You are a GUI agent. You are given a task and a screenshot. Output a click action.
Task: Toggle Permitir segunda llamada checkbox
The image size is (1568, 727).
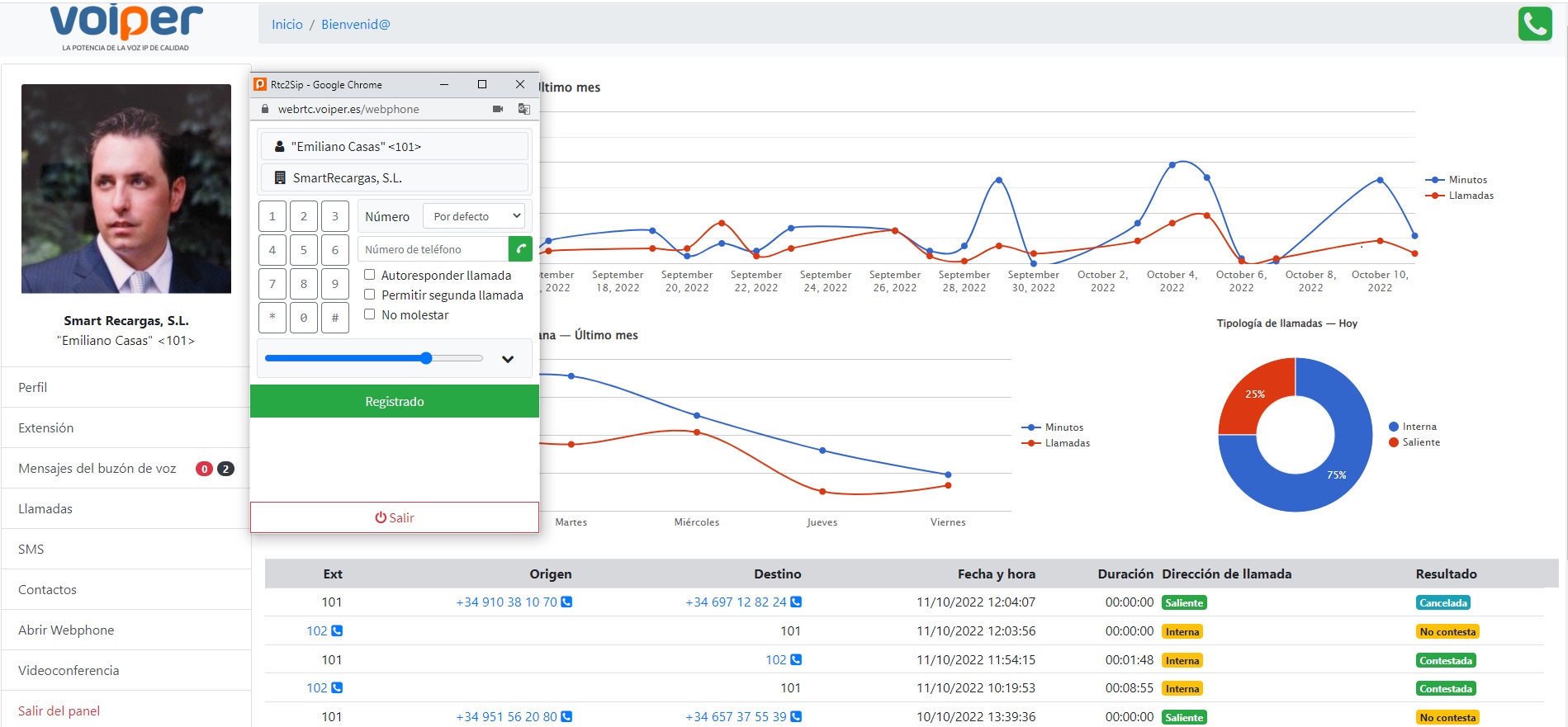[x=370, y=295]
